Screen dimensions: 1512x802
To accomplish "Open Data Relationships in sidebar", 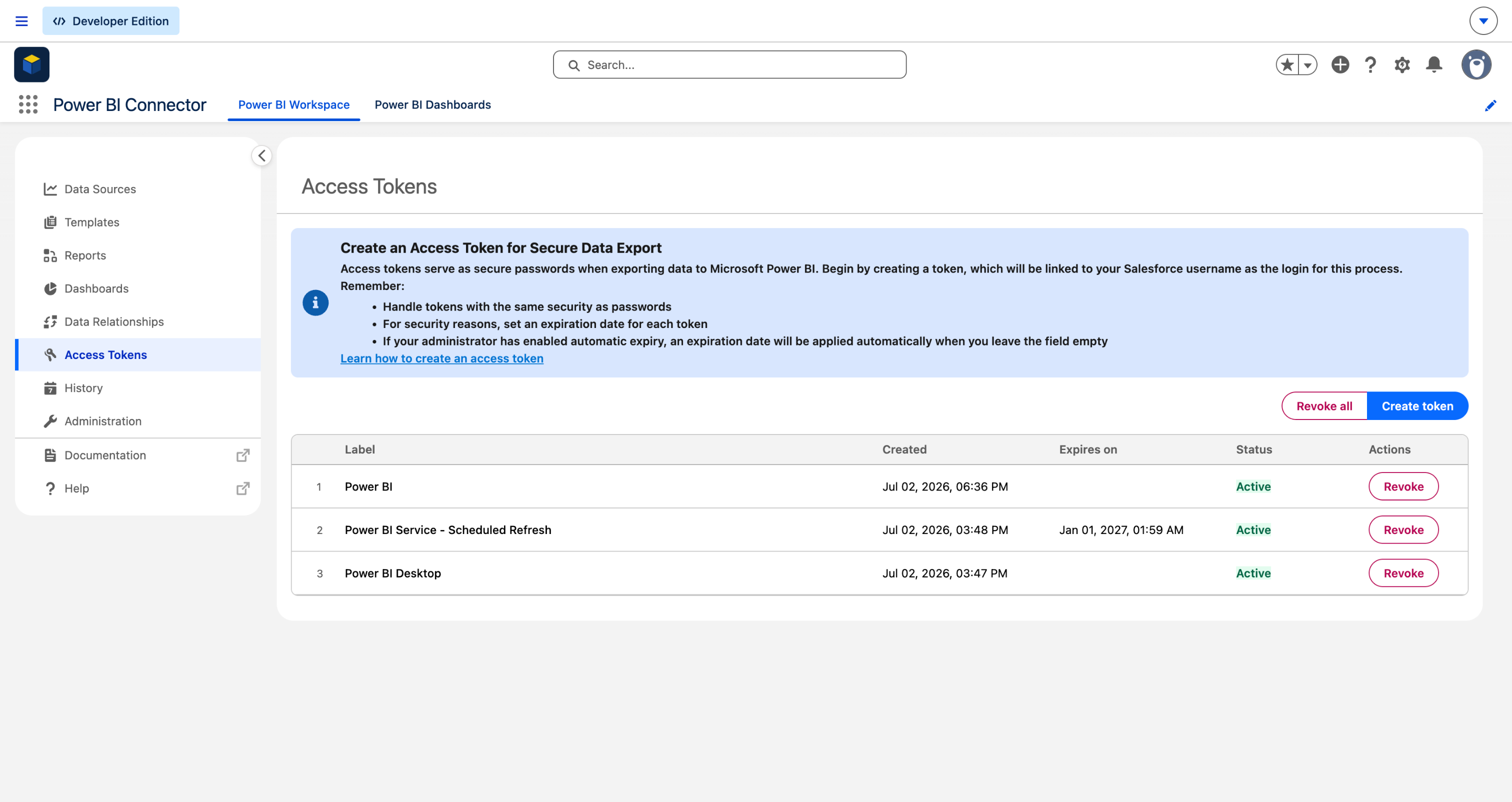I will pos(138,321).
